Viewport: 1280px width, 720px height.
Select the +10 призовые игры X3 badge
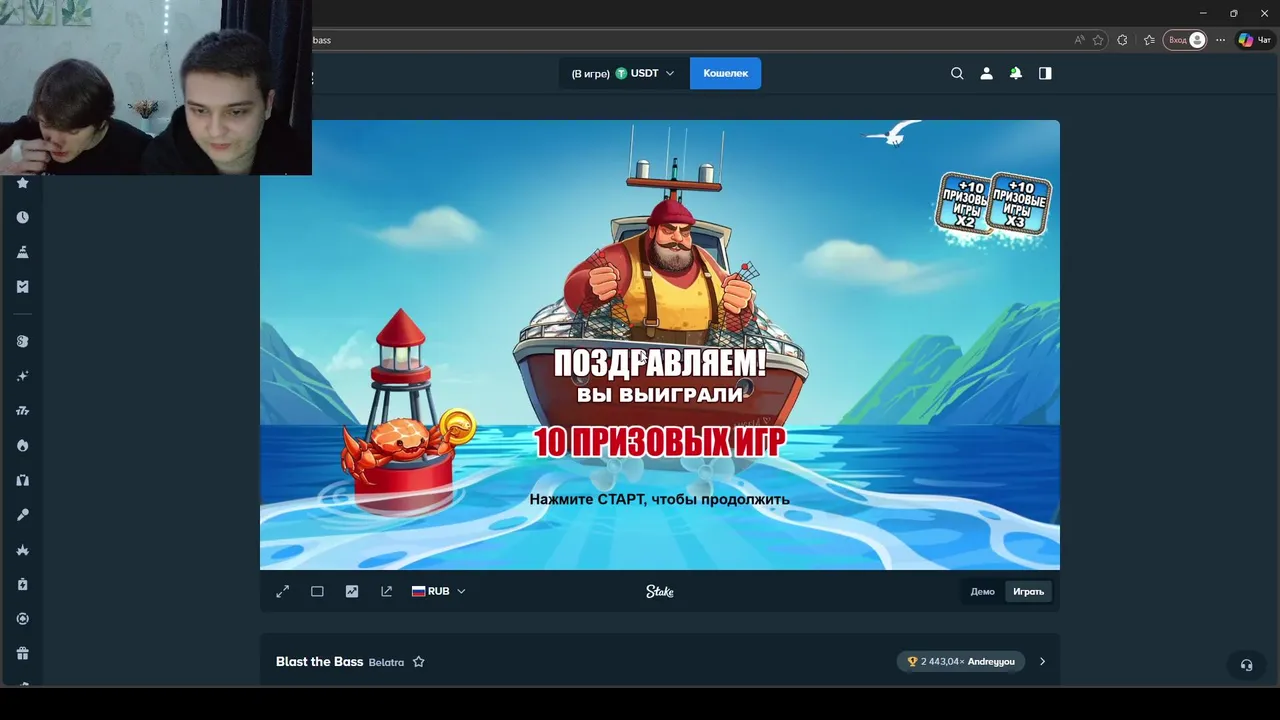[x=1019, y=203]
